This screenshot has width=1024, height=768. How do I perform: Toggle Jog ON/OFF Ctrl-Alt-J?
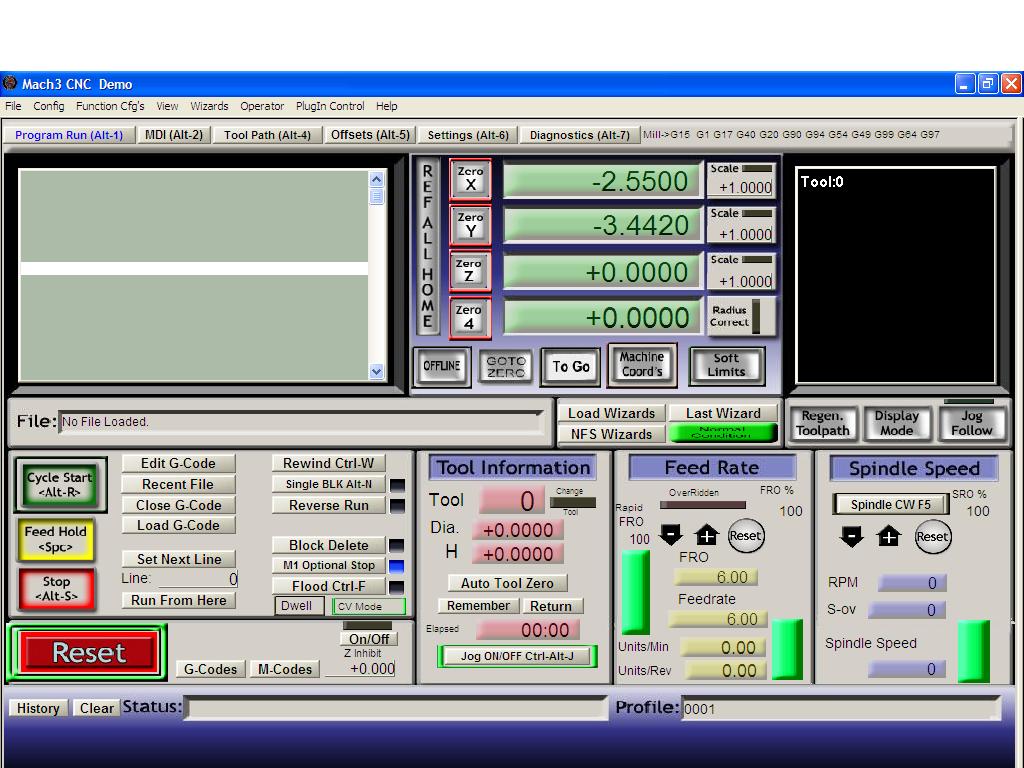(x=517, y=656)
